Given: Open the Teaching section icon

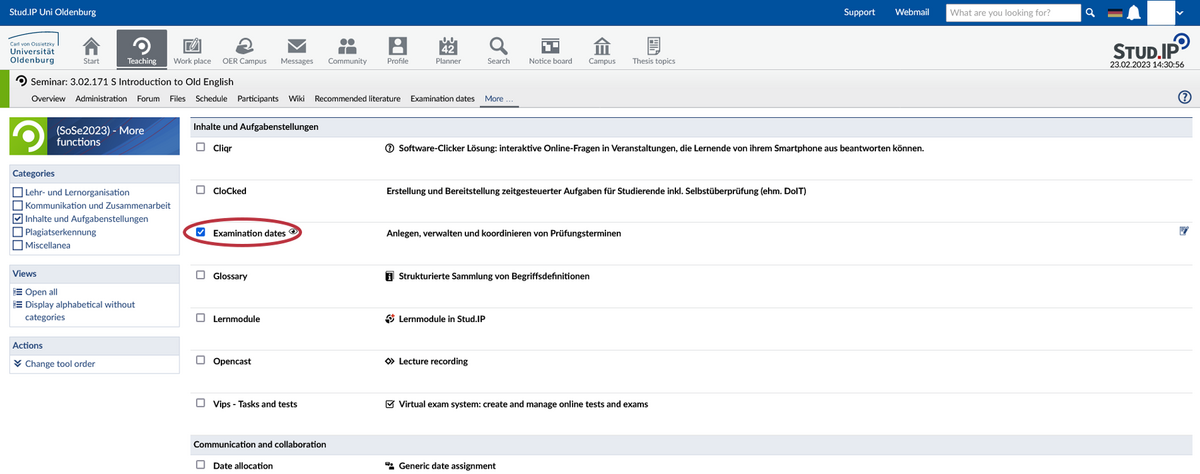Looking at the screenshot, I should (x=142, y=47).
